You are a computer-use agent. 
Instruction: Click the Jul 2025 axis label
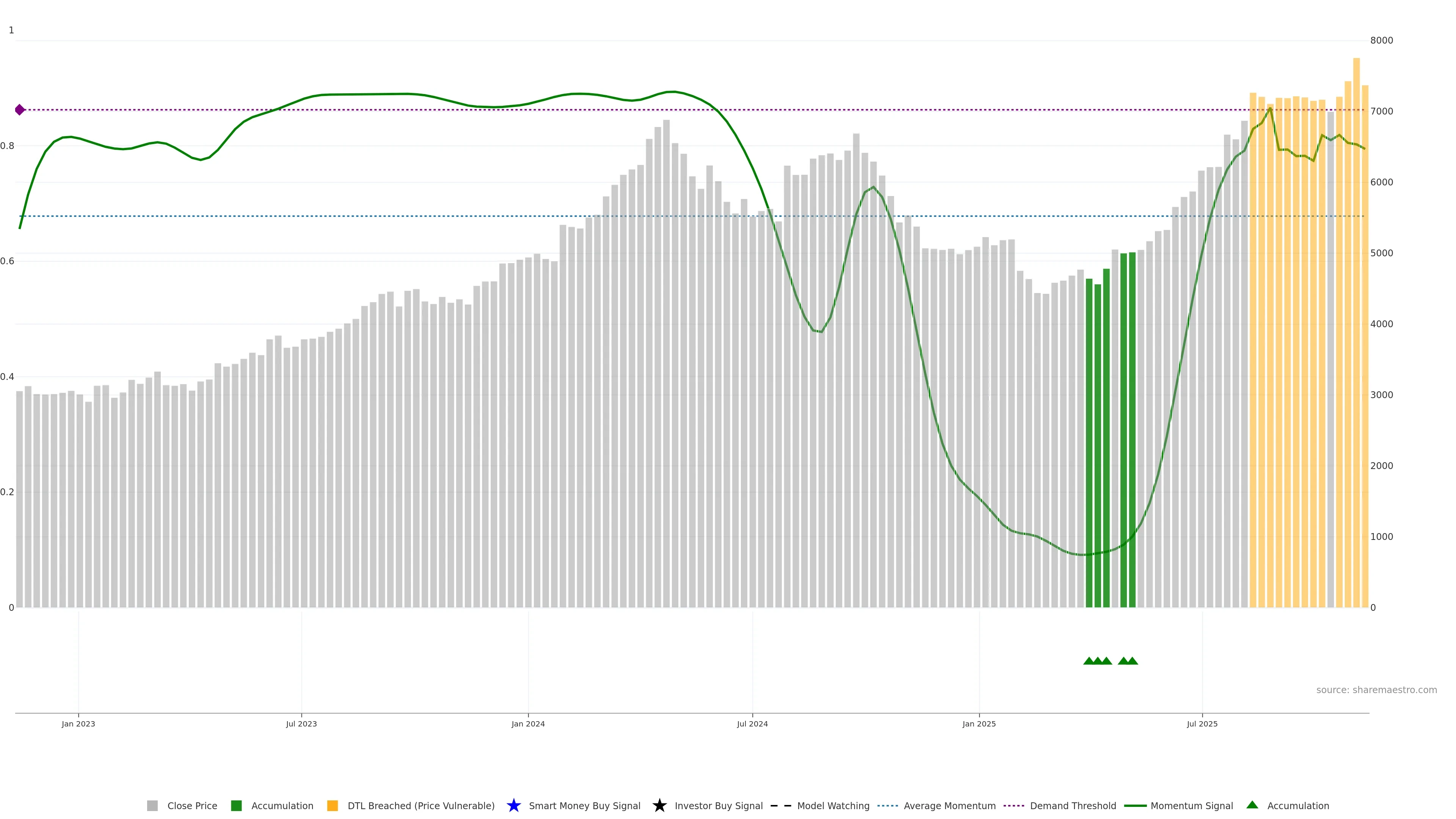coord(1202,723)
